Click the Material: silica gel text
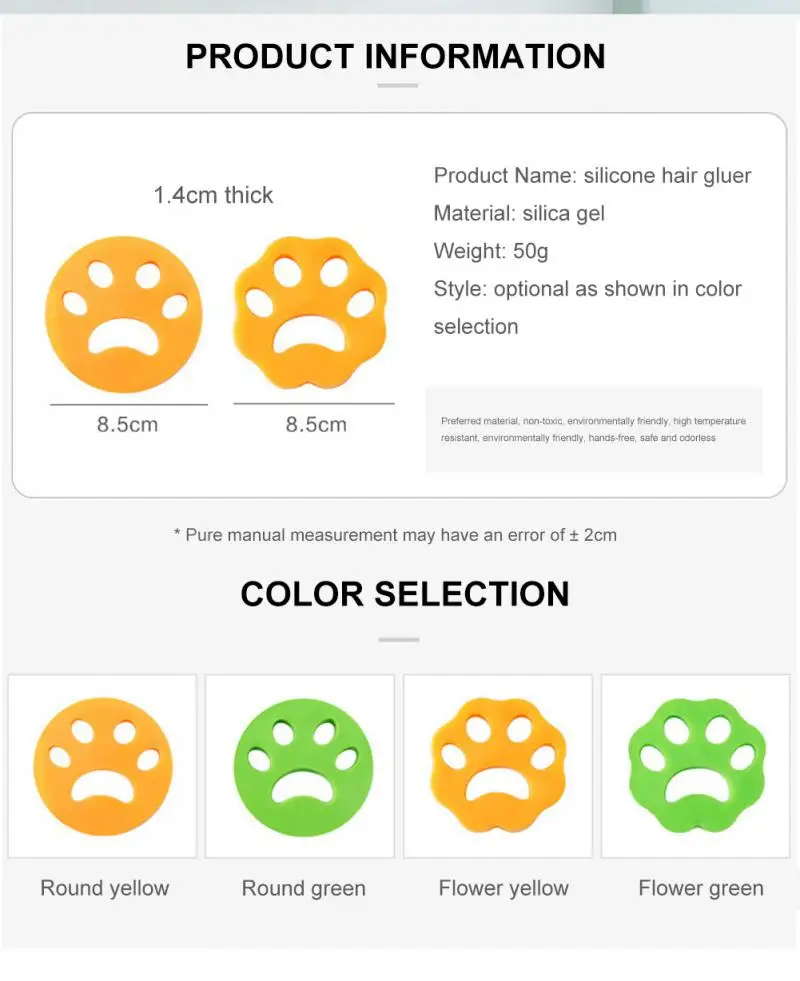The height and width of the screenshot is (981, 800). (519, 213)
